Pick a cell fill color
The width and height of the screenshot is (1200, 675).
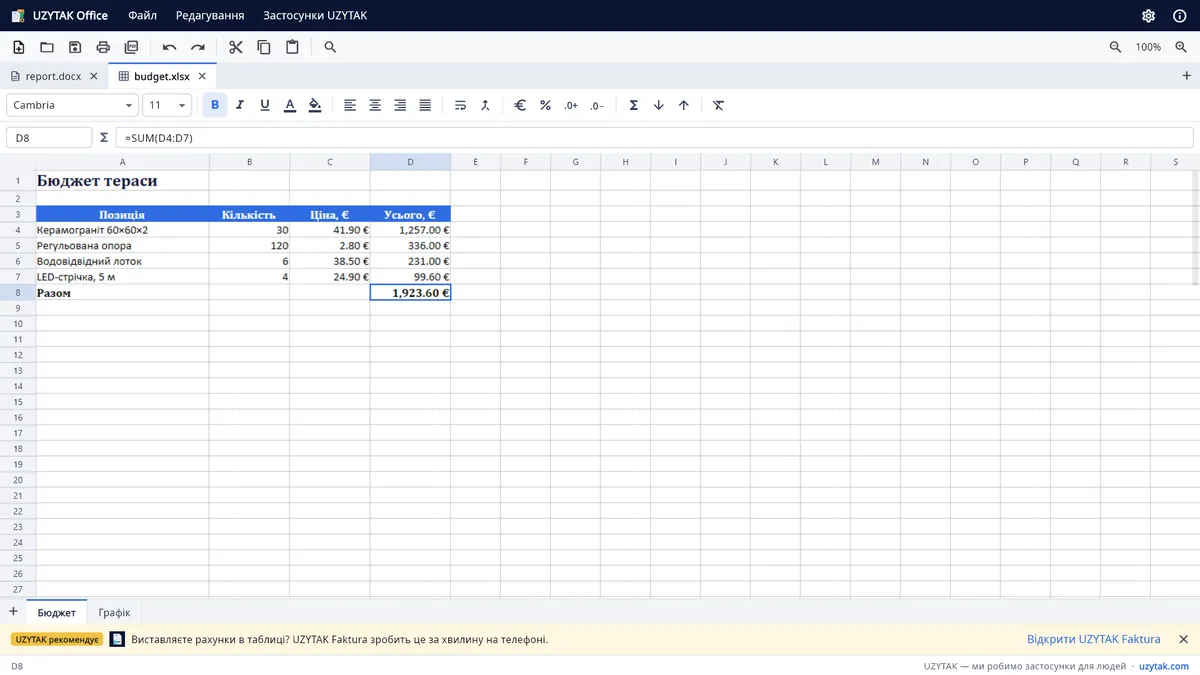click(x=315, y=105)
